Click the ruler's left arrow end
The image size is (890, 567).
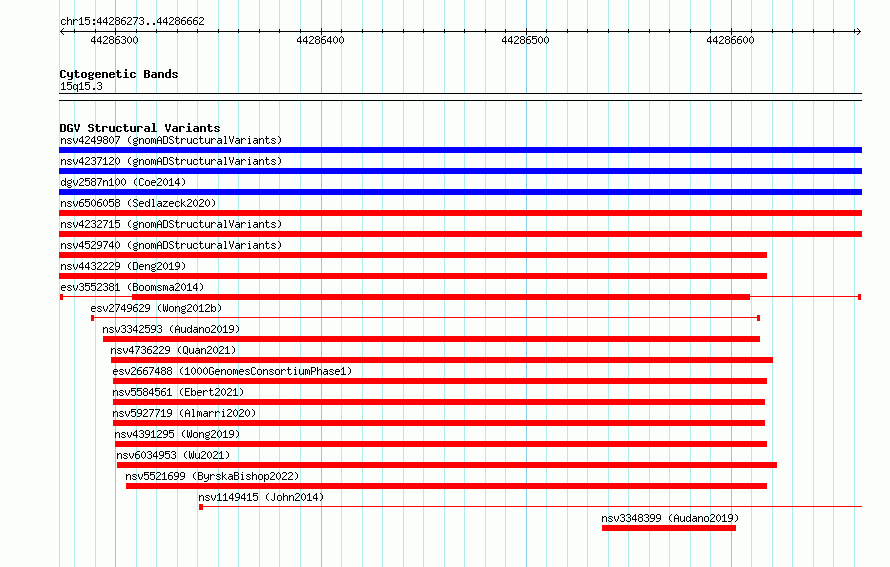tap(62, 32)
